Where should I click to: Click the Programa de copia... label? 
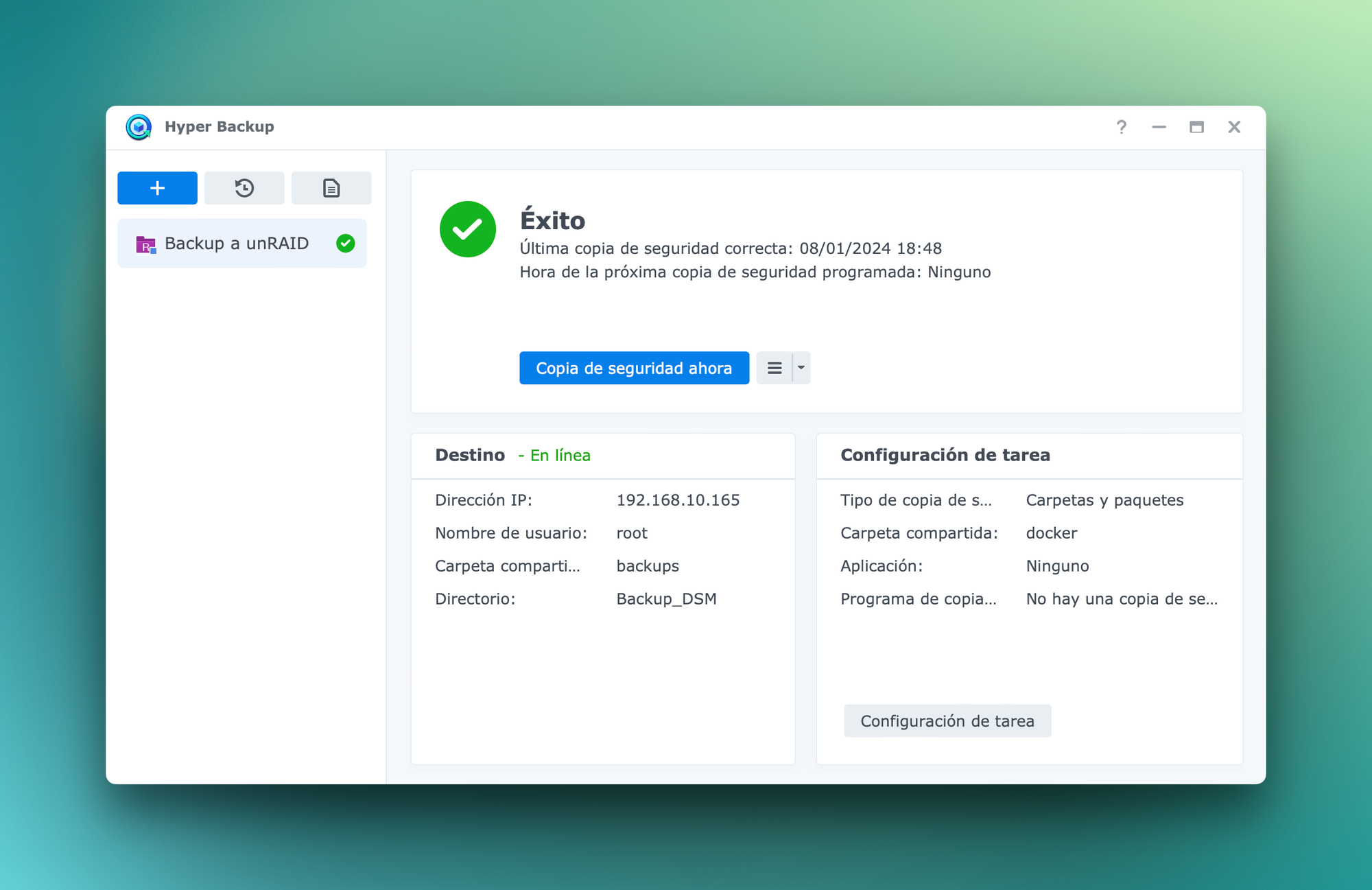click(918, 599)
